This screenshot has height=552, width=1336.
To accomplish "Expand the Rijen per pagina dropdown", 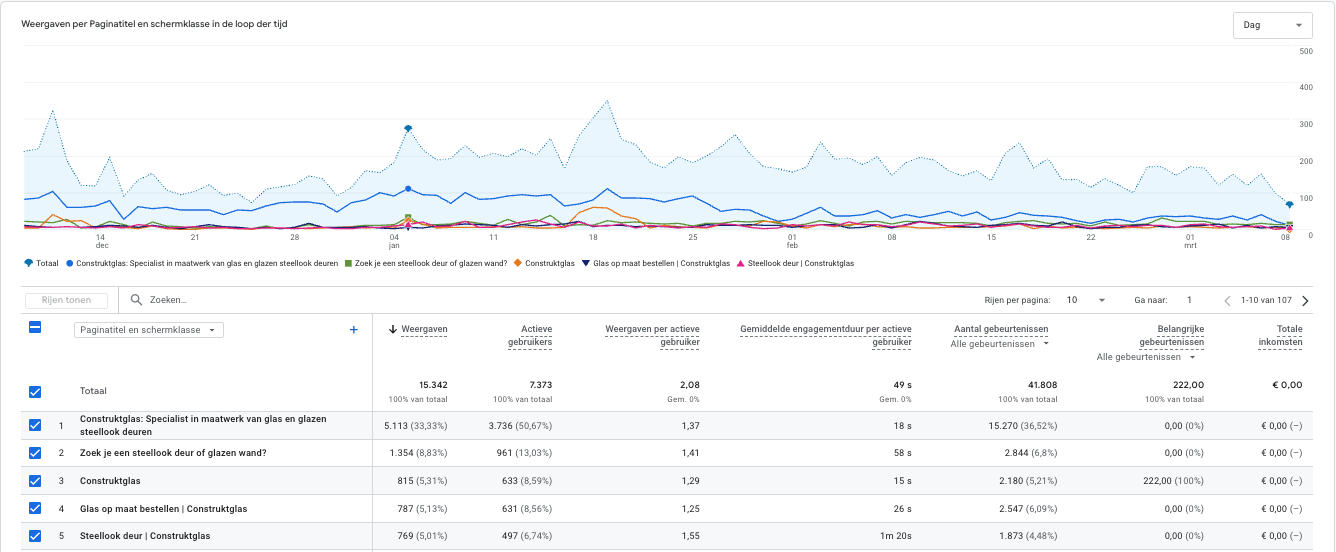I will click(x=1085, y=300).
